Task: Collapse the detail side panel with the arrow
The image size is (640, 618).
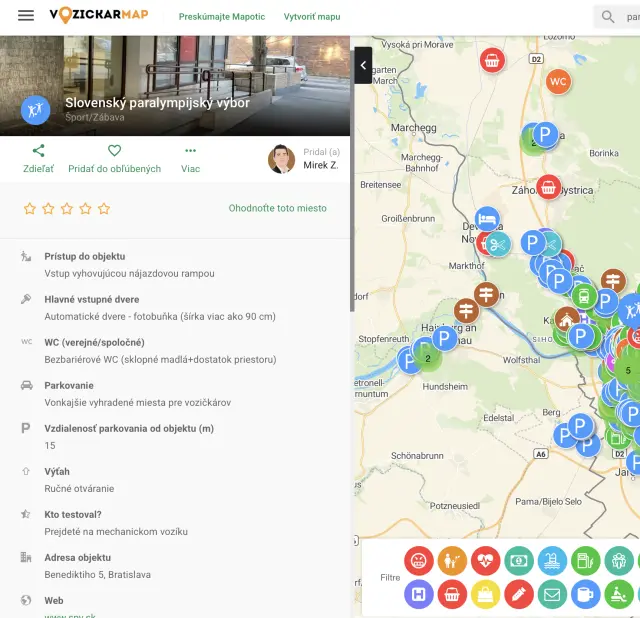Action: point(363,65)
